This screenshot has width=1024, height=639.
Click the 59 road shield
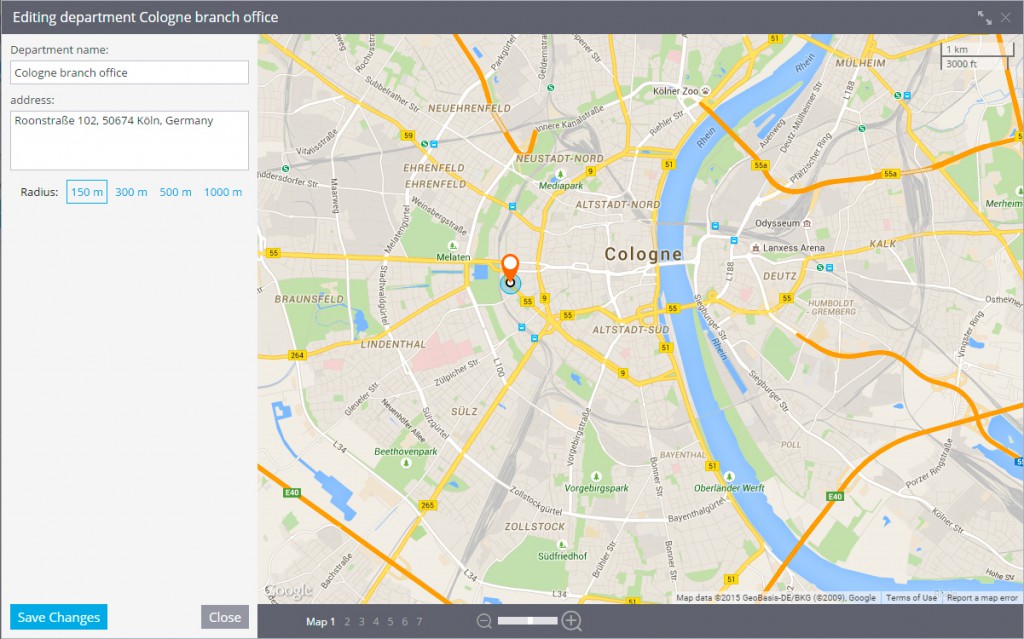click(408, 135)
